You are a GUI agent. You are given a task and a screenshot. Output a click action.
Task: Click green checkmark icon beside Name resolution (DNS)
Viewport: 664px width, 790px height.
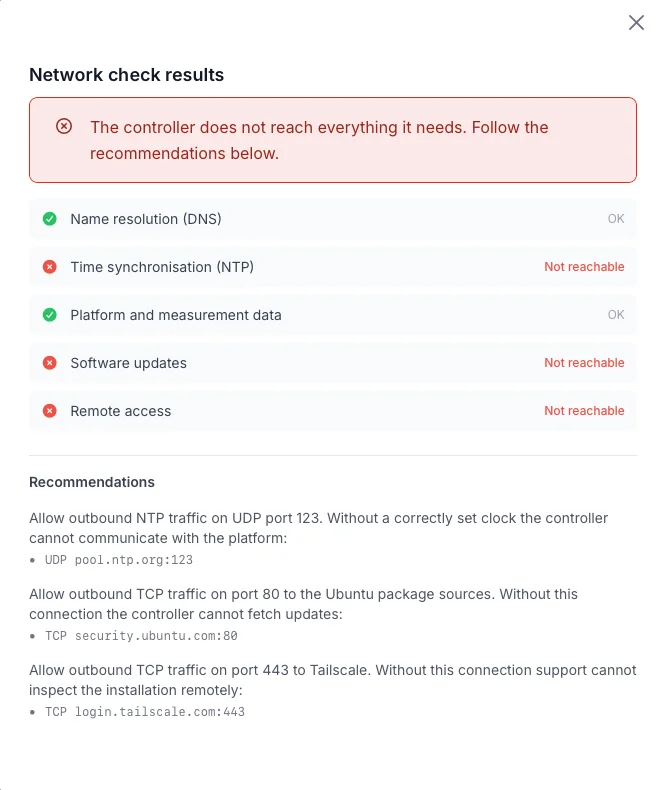[x=49, y=219]
